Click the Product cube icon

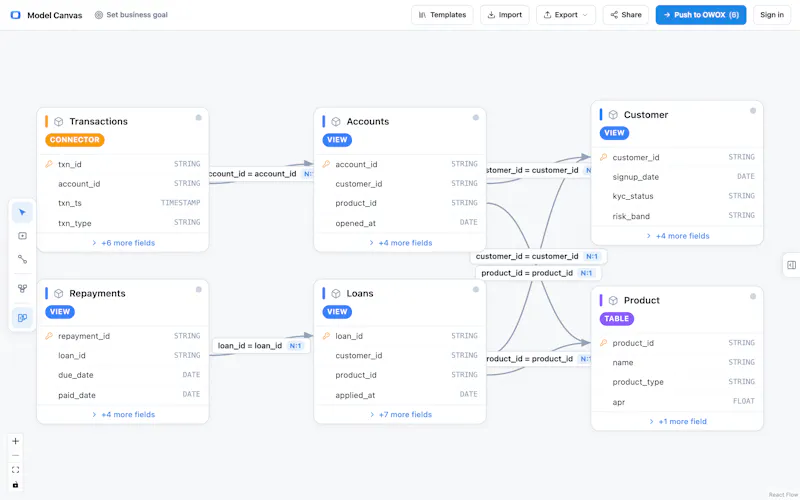pyautogui.click(x=613, y=301)
